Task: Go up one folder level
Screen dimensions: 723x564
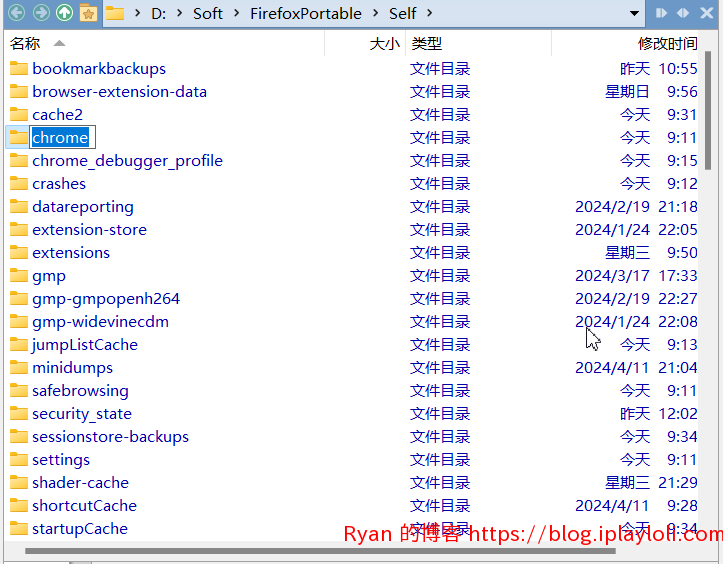Action: [x=65, y=12]
